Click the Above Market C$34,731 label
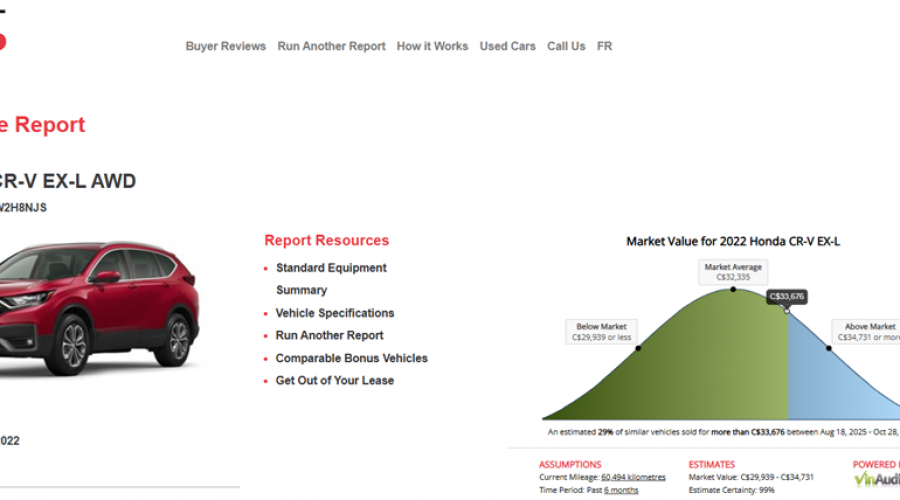 click(x=866, y=332)
